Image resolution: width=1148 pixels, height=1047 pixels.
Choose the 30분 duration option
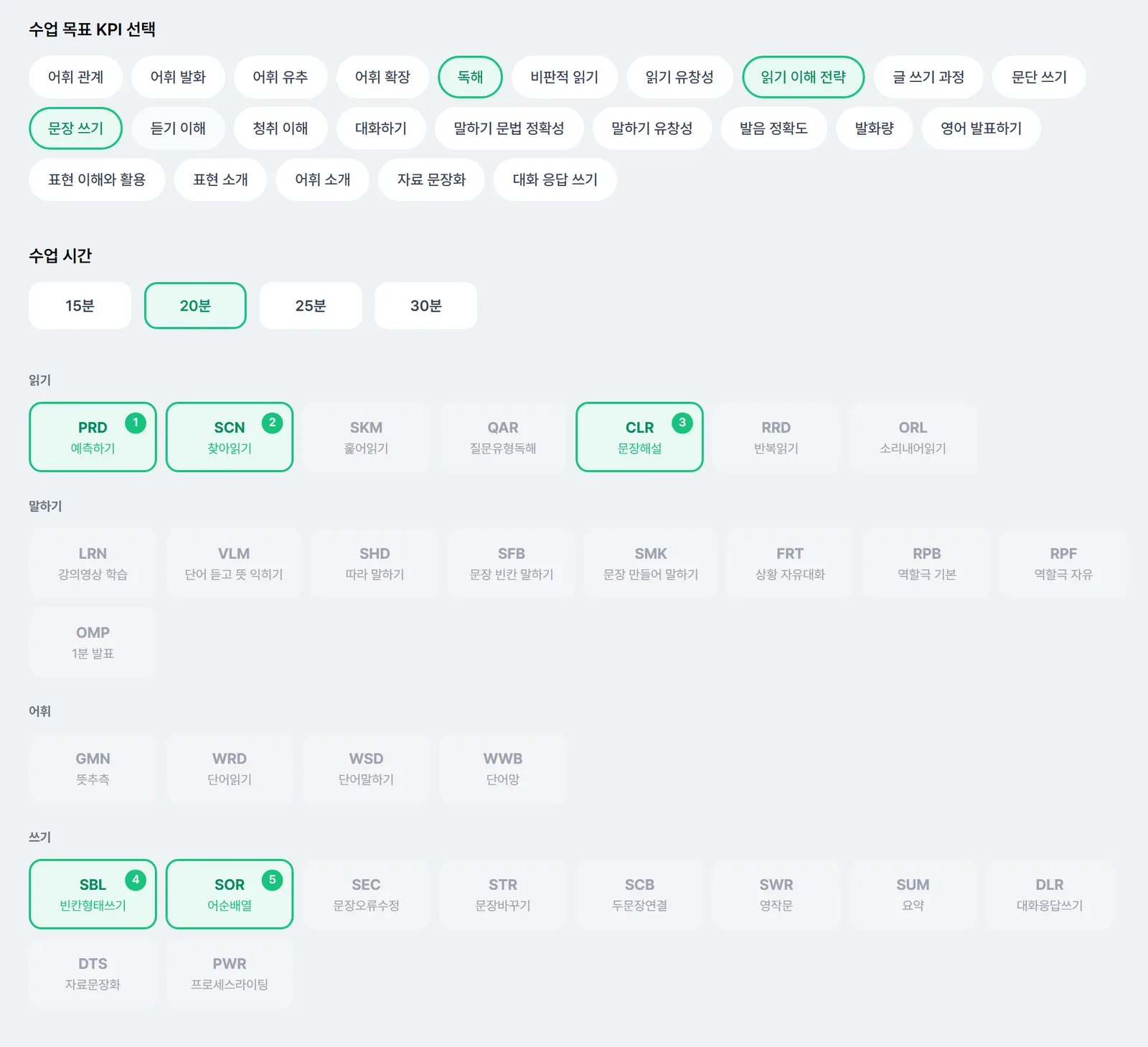pyautogui.click(x=426, y=306)
